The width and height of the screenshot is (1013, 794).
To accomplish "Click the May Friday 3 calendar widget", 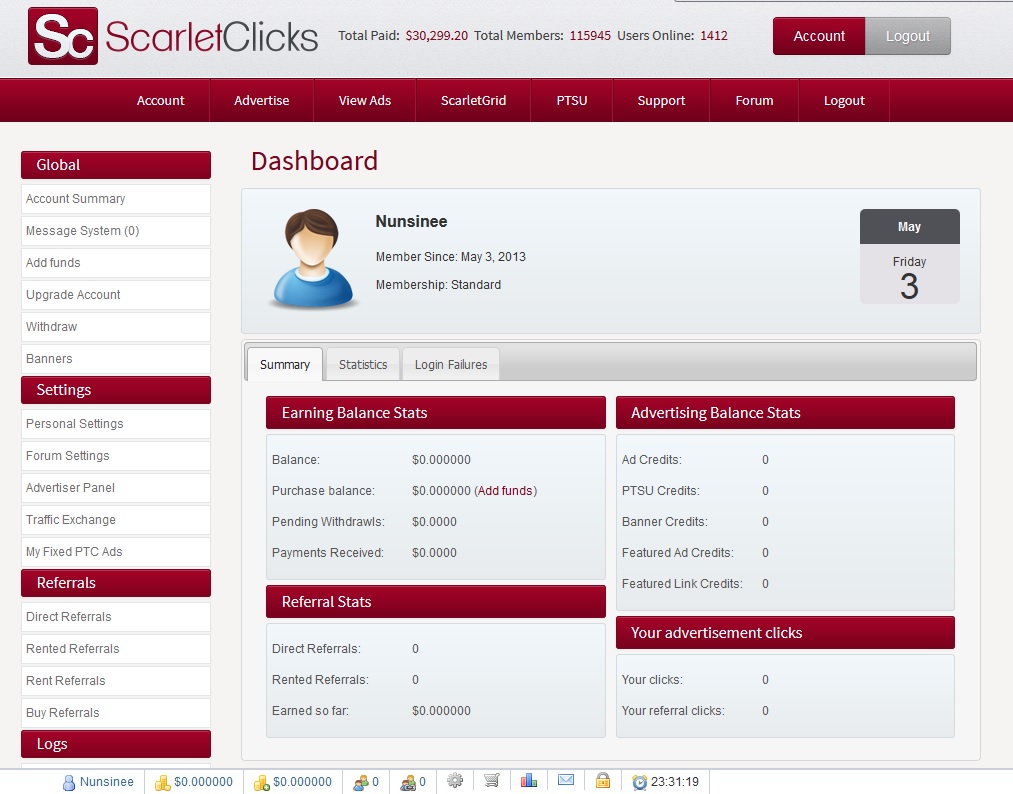I will (x=909, y=256).
